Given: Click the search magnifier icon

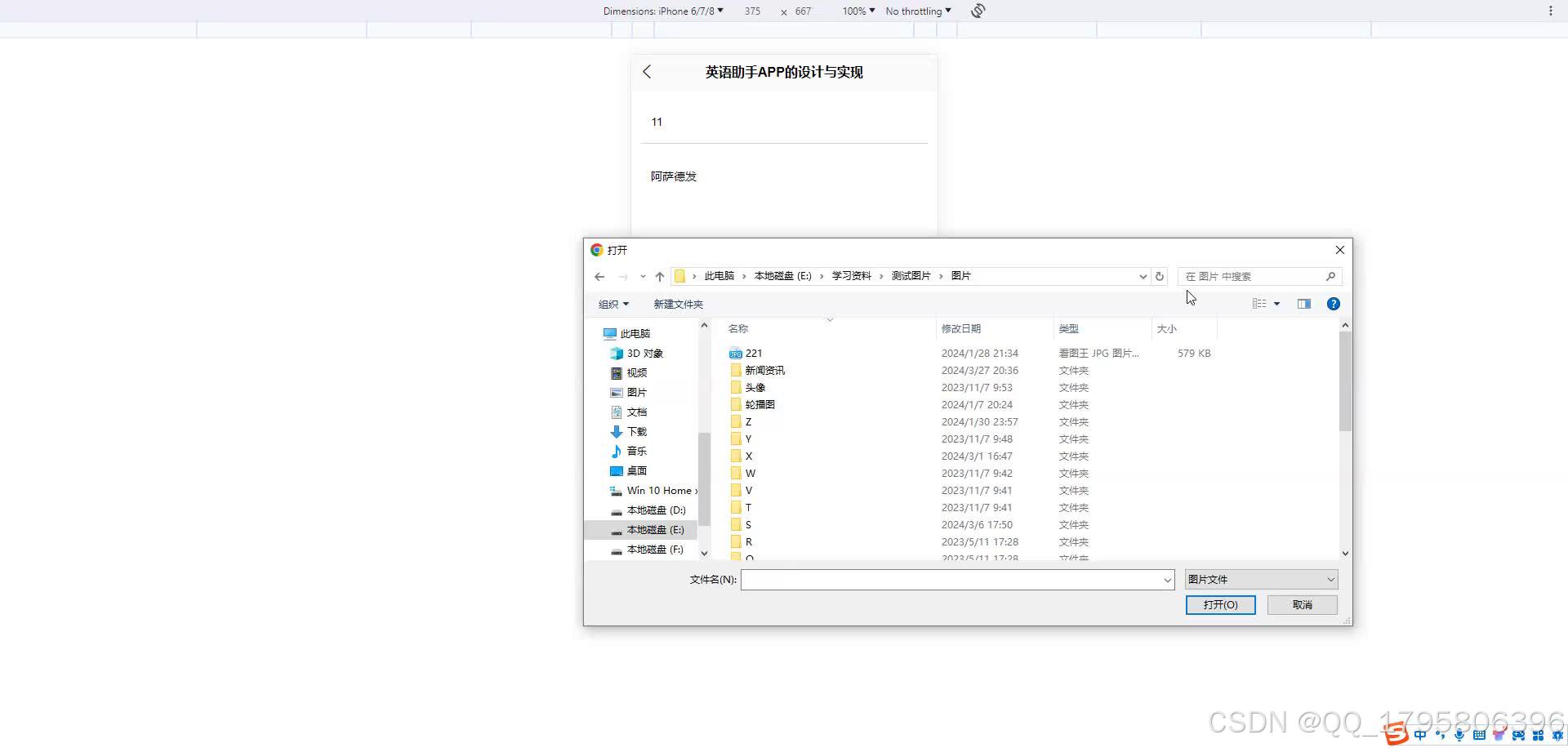Looking at the screenshot, I should [1330, 276].
